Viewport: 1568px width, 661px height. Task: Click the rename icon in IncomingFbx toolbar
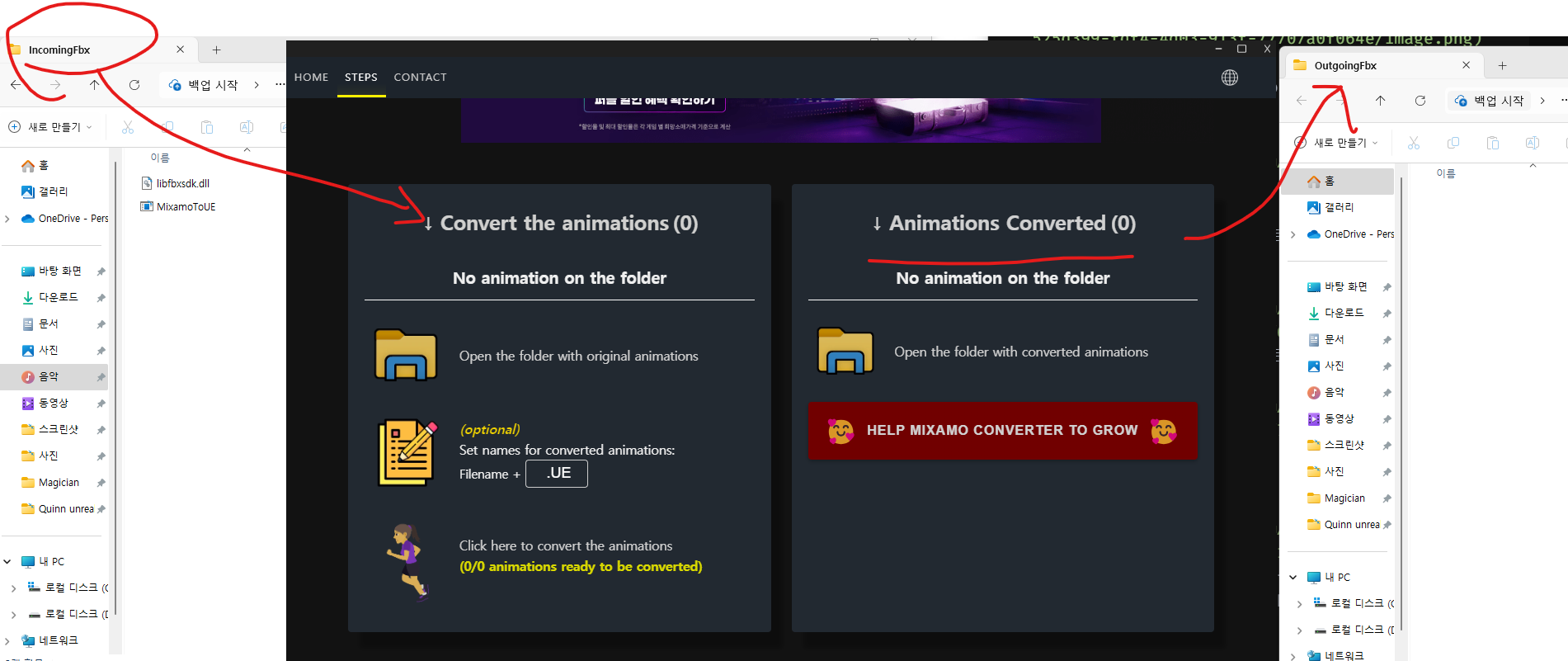[x=246, y=127]
